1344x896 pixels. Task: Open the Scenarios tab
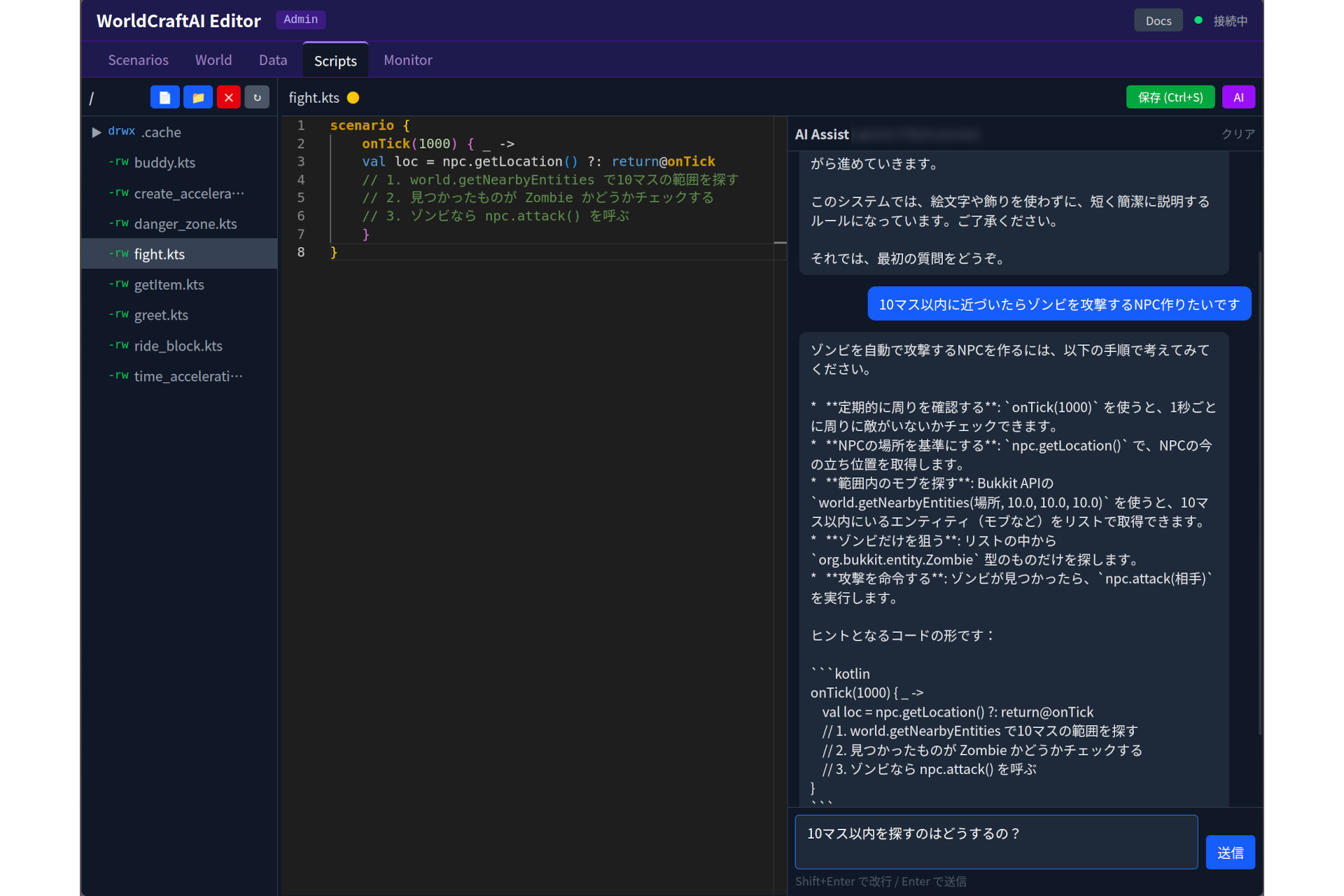[x=138, y=60]
